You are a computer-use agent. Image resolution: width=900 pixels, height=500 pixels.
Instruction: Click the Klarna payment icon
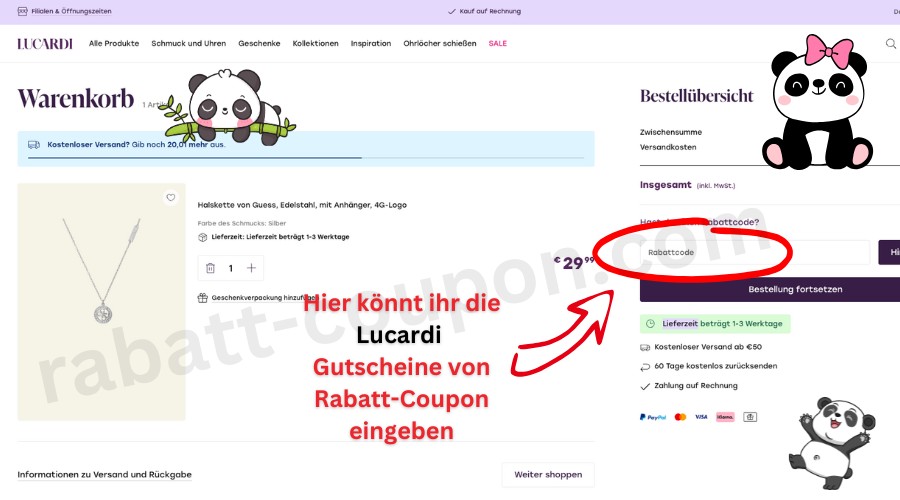click(724, 416)
